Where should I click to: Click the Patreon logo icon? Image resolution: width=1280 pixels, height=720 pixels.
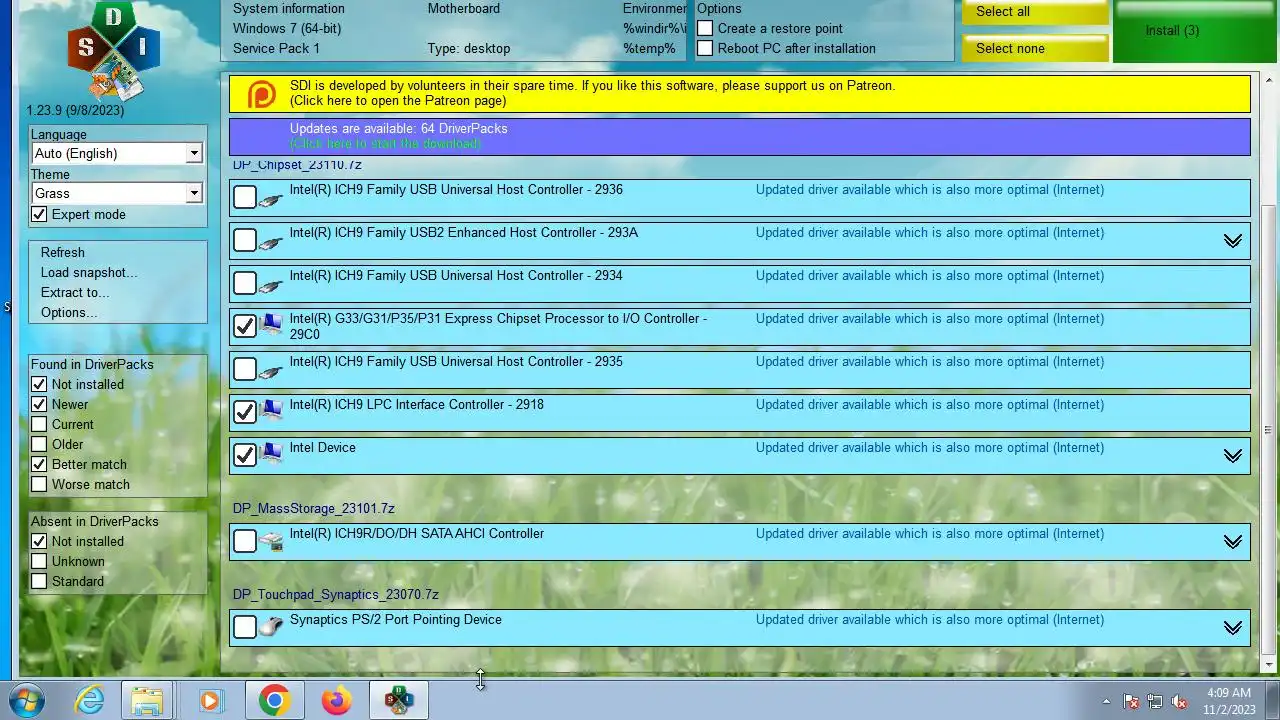click(x=261, y=94)
